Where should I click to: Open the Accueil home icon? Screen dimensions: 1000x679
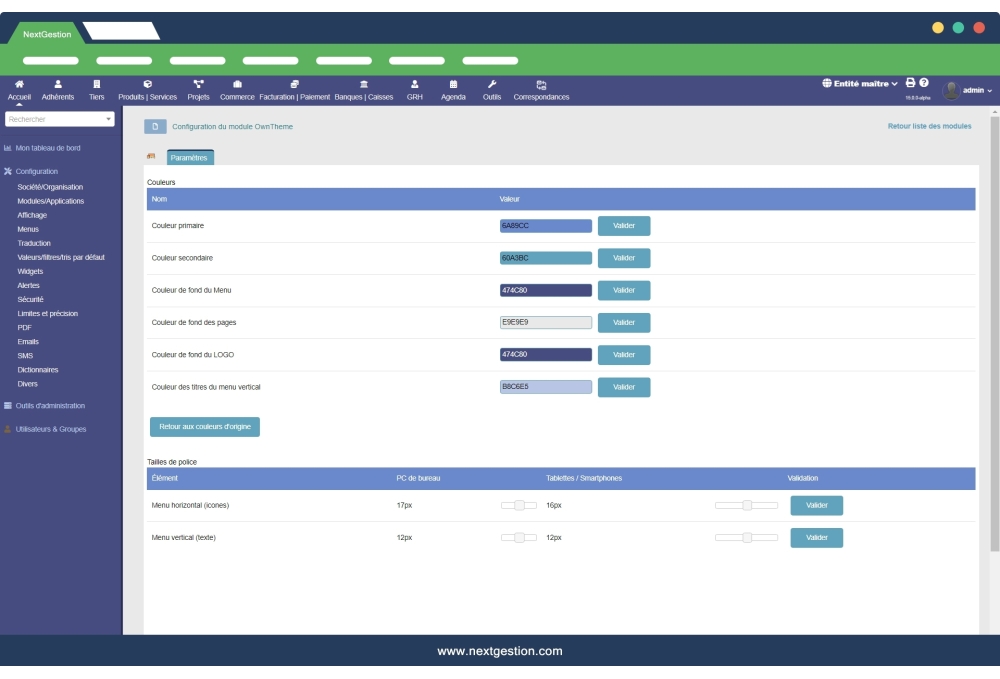click(x=20, y=84)
